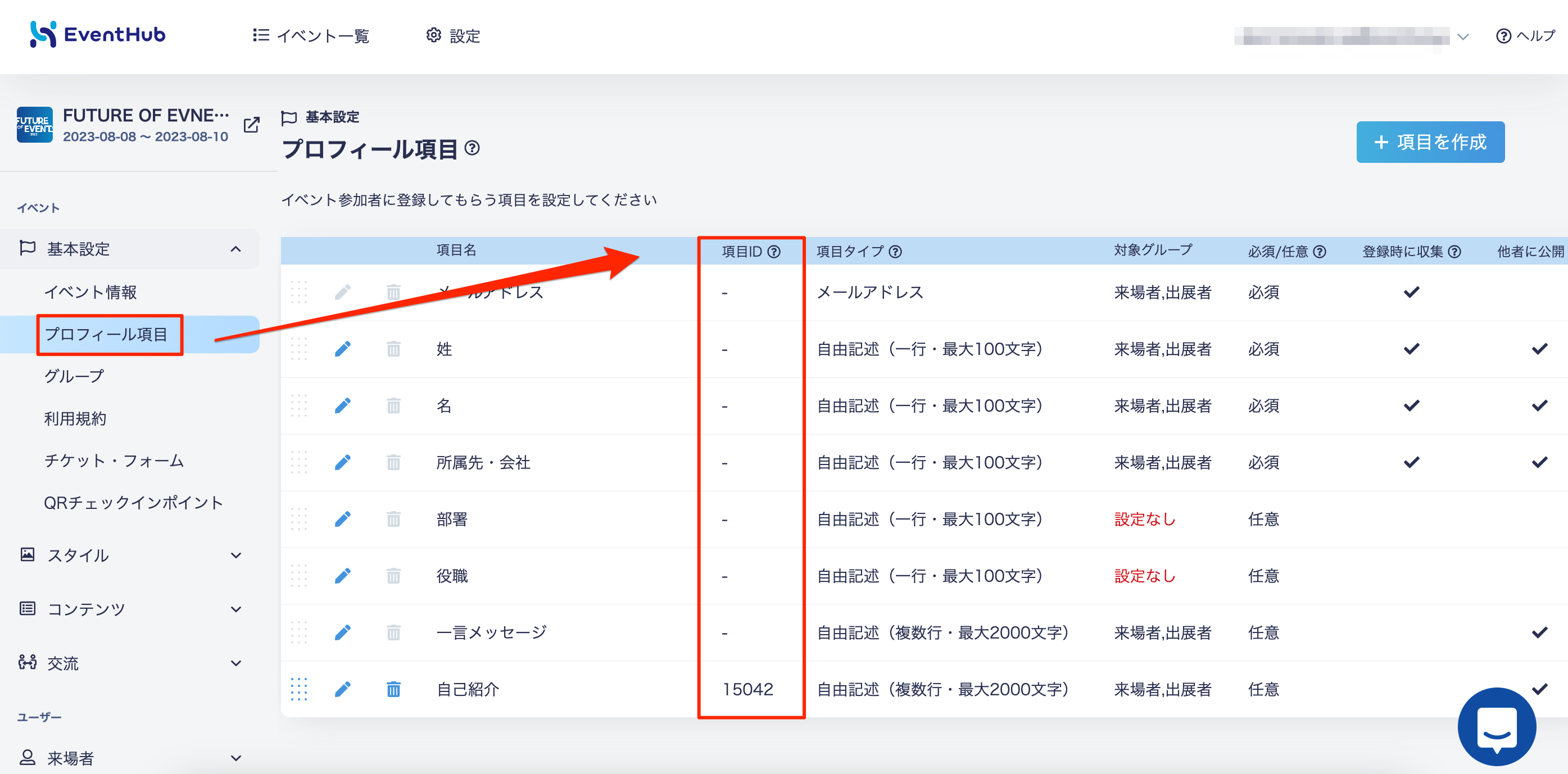The height and width of the screenshot is (774, 1568).
Task: Click 他者に公開 checkmark for 一言メッセージ row
Action: click(x=1539, y=632)
